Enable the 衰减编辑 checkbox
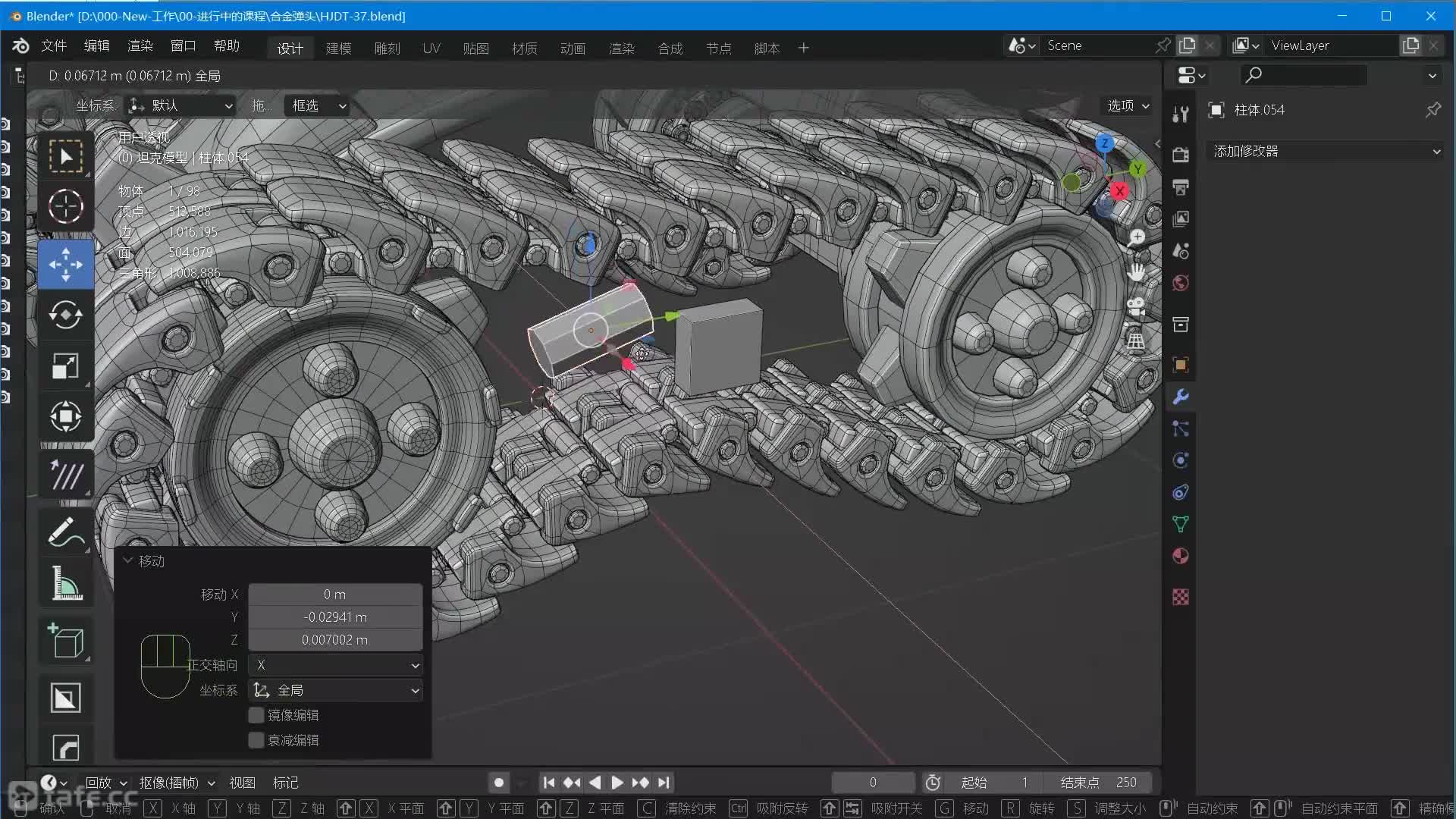The height and width of the screenshot is (819, 1456). (x=256, y=740)
